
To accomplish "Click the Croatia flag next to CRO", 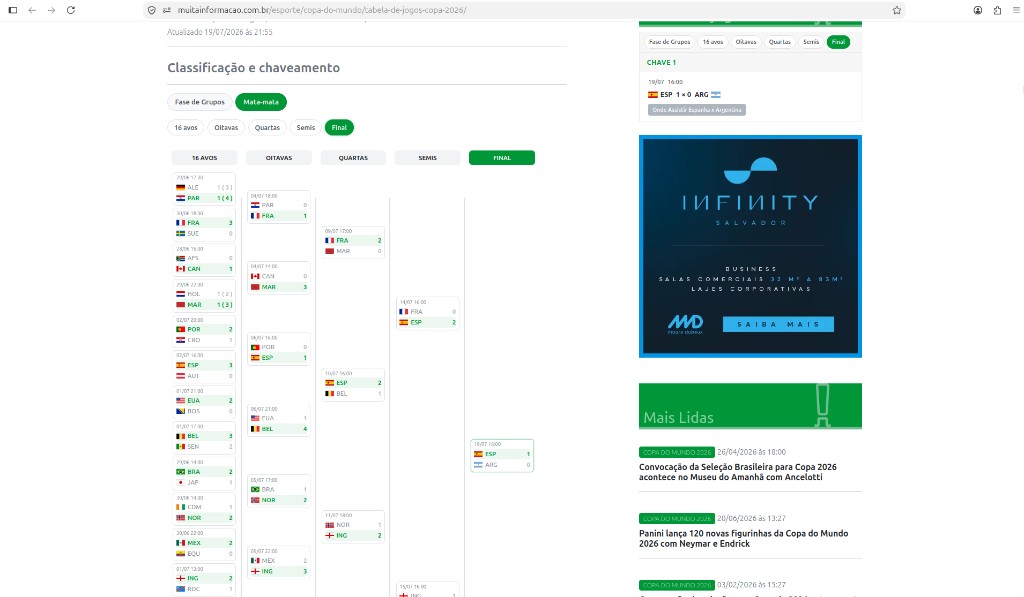I will [x=180, y=340].
